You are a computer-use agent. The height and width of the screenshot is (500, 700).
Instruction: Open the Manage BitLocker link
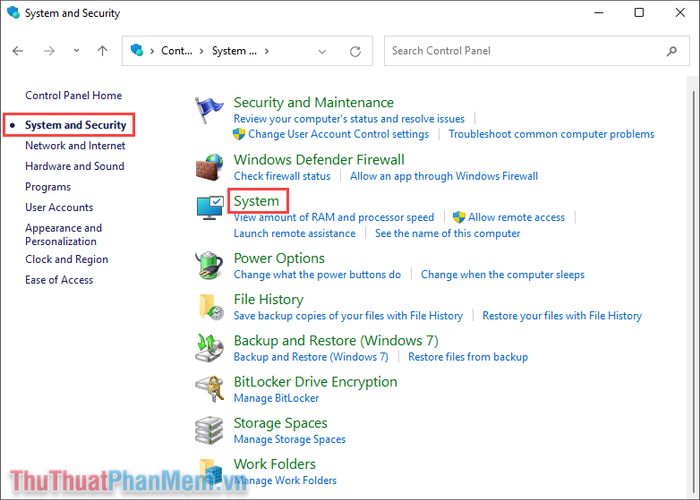pos(276,398)
